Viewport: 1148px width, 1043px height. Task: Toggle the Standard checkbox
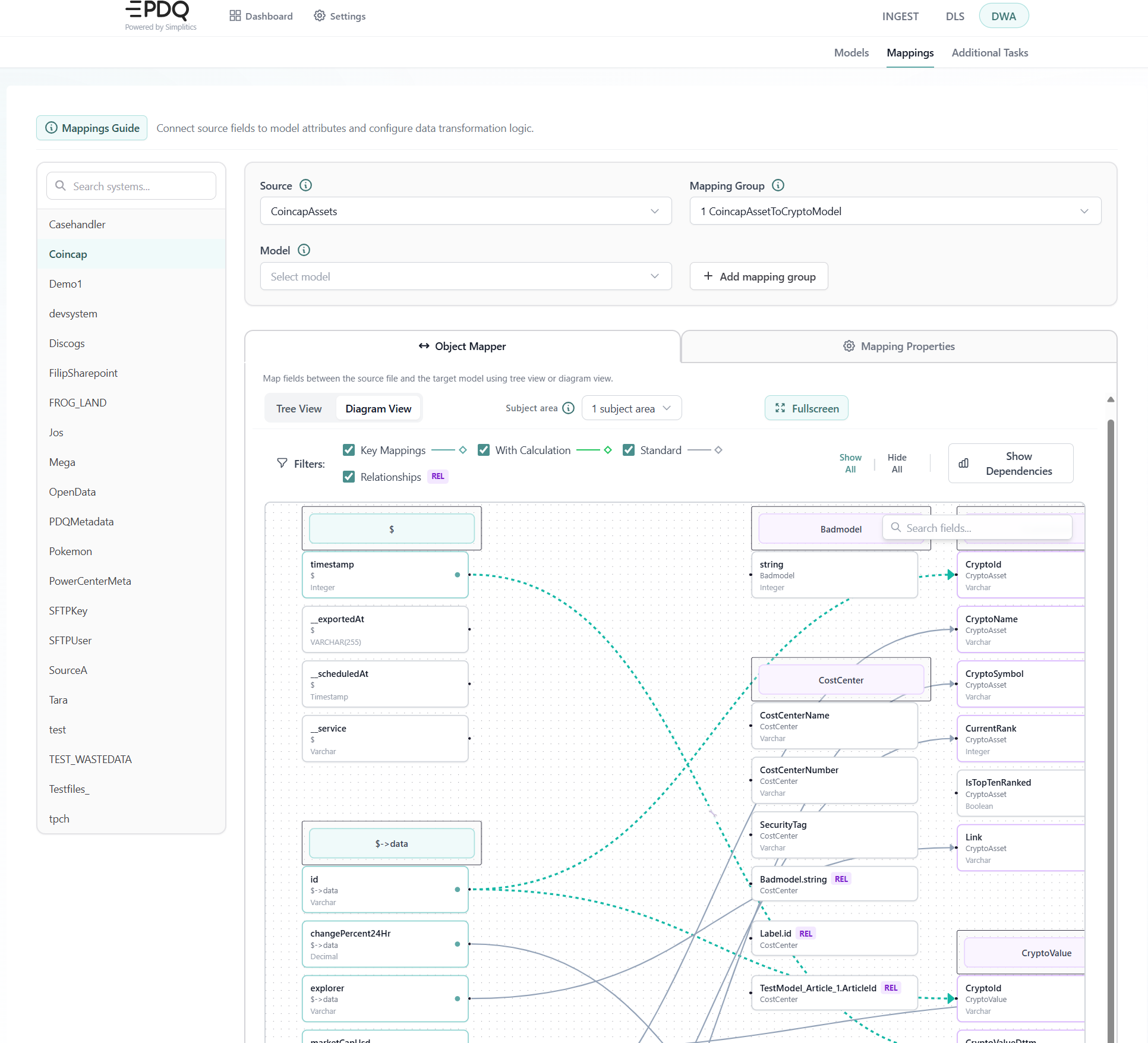[629, 450]
